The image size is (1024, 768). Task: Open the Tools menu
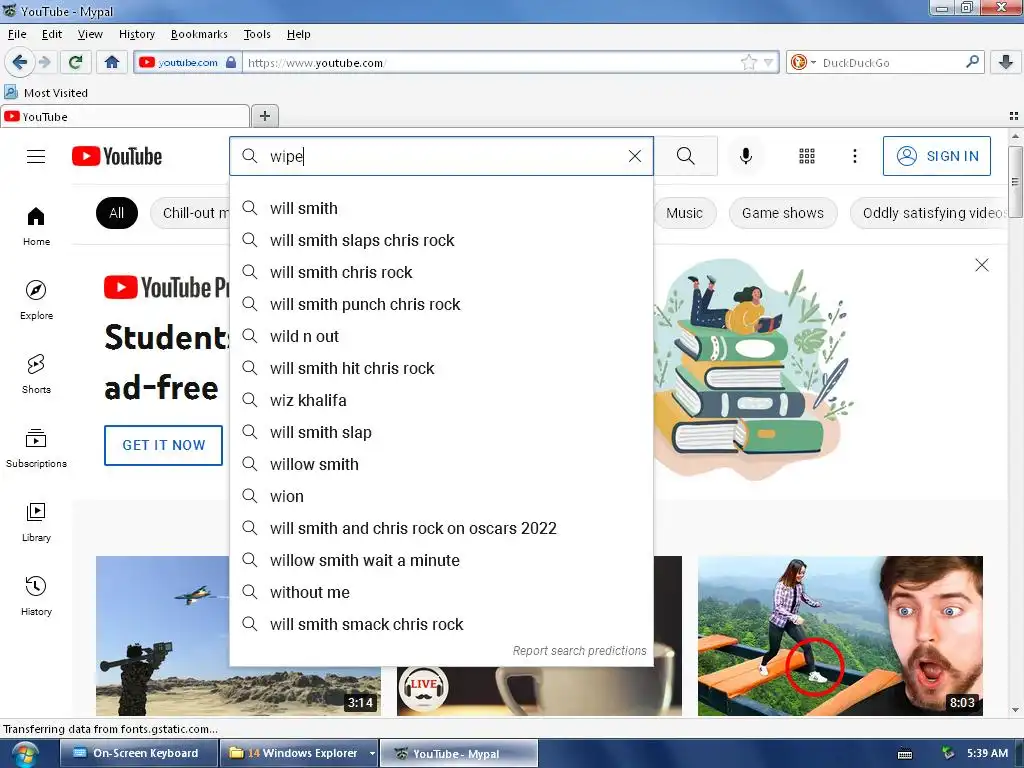pyautogui.click(x=257, y=34)
